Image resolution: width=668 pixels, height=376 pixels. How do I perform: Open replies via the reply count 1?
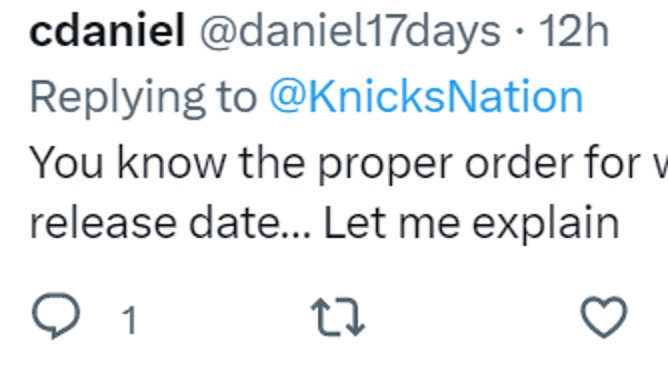(129, 320)
